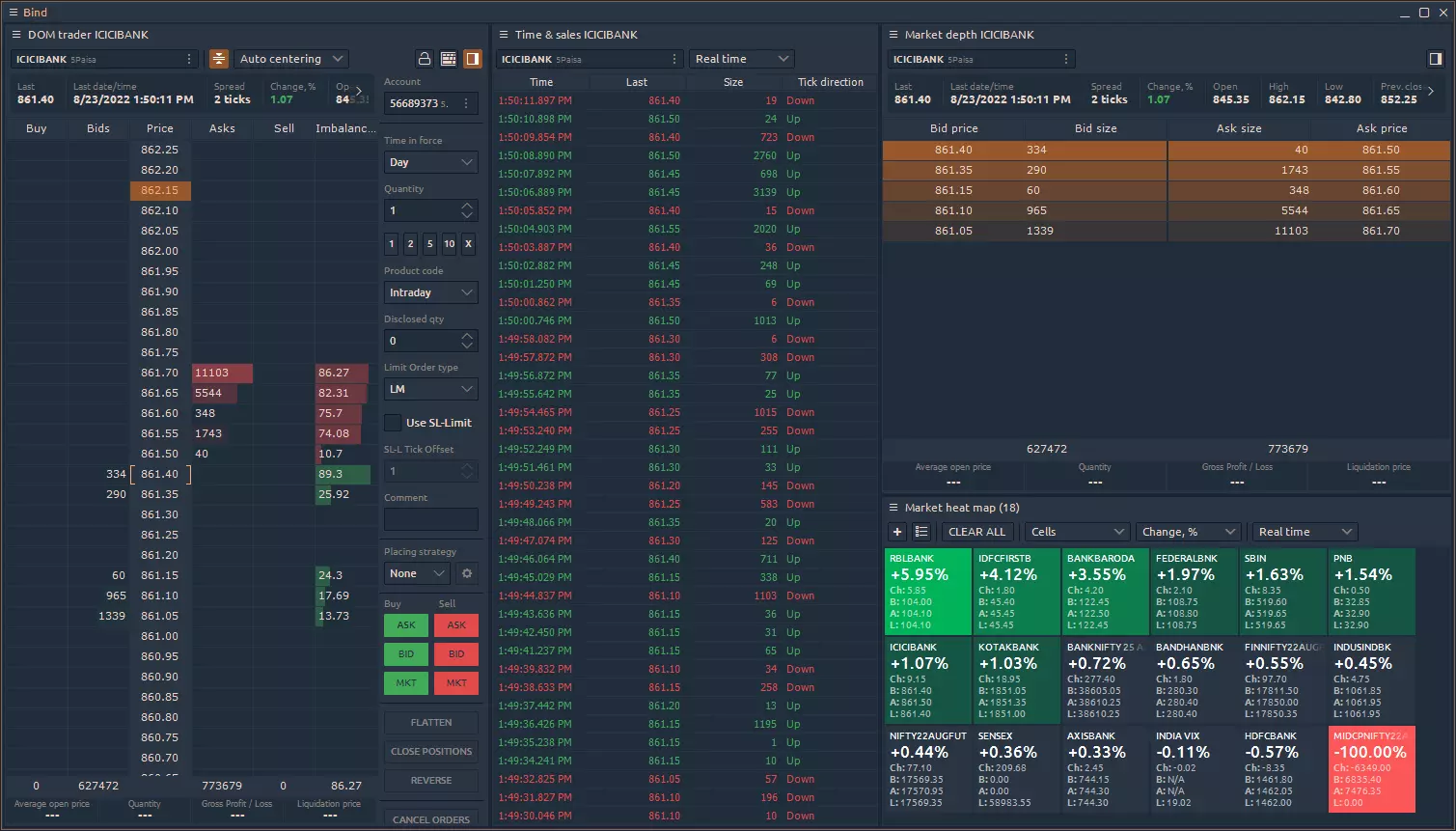Click the CANCEL ORDERS button

pos(431,819)
